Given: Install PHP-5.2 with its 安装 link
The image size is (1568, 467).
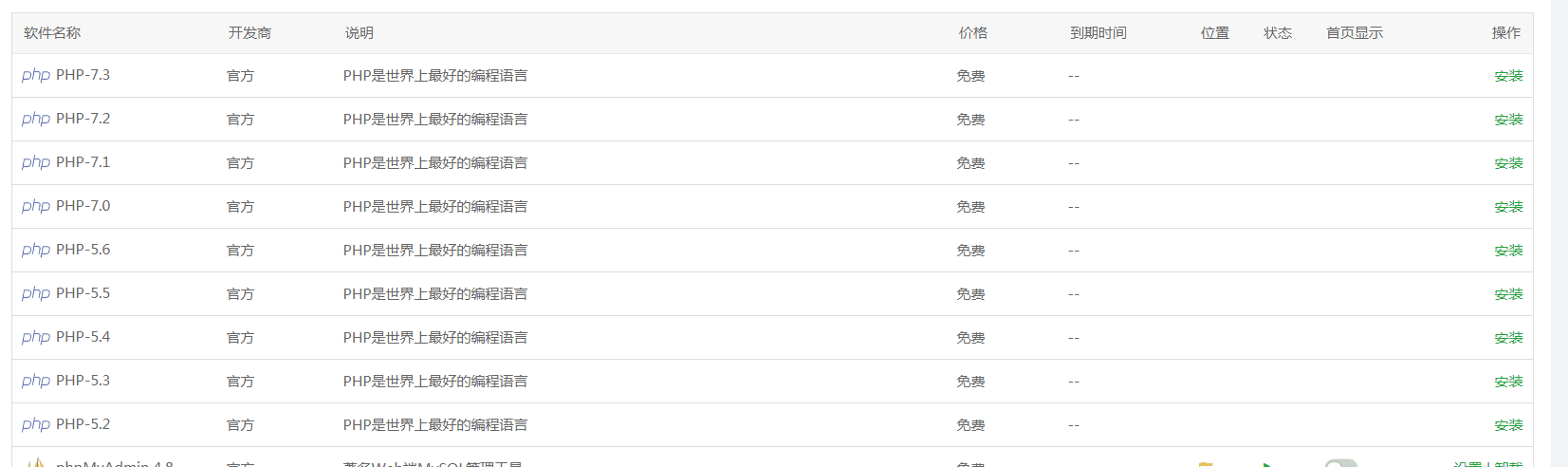Looking at the screenshot, I should point(1508,425).
